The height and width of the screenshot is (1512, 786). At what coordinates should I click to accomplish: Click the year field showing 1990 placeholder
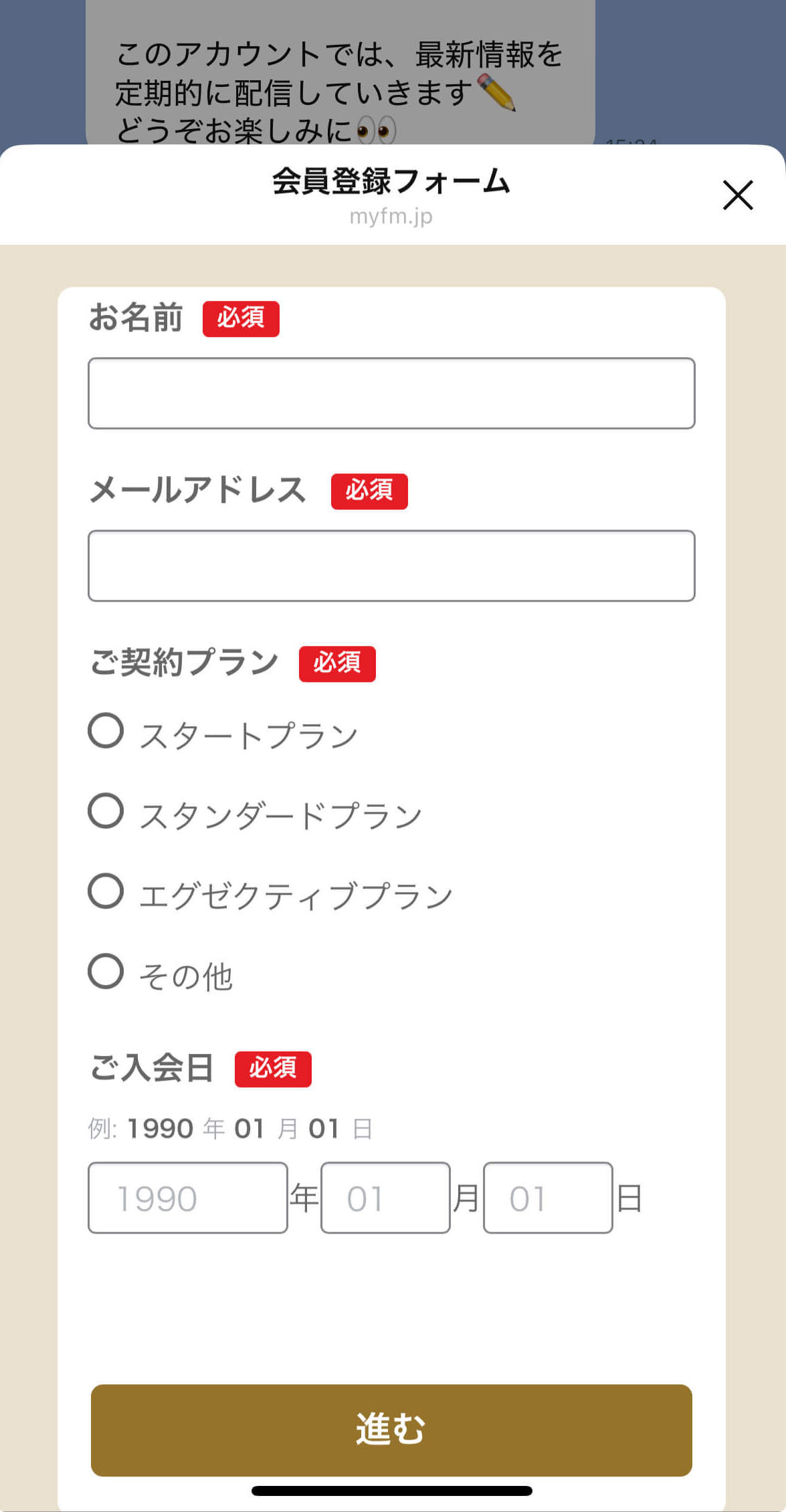[x=188, y=1198]
